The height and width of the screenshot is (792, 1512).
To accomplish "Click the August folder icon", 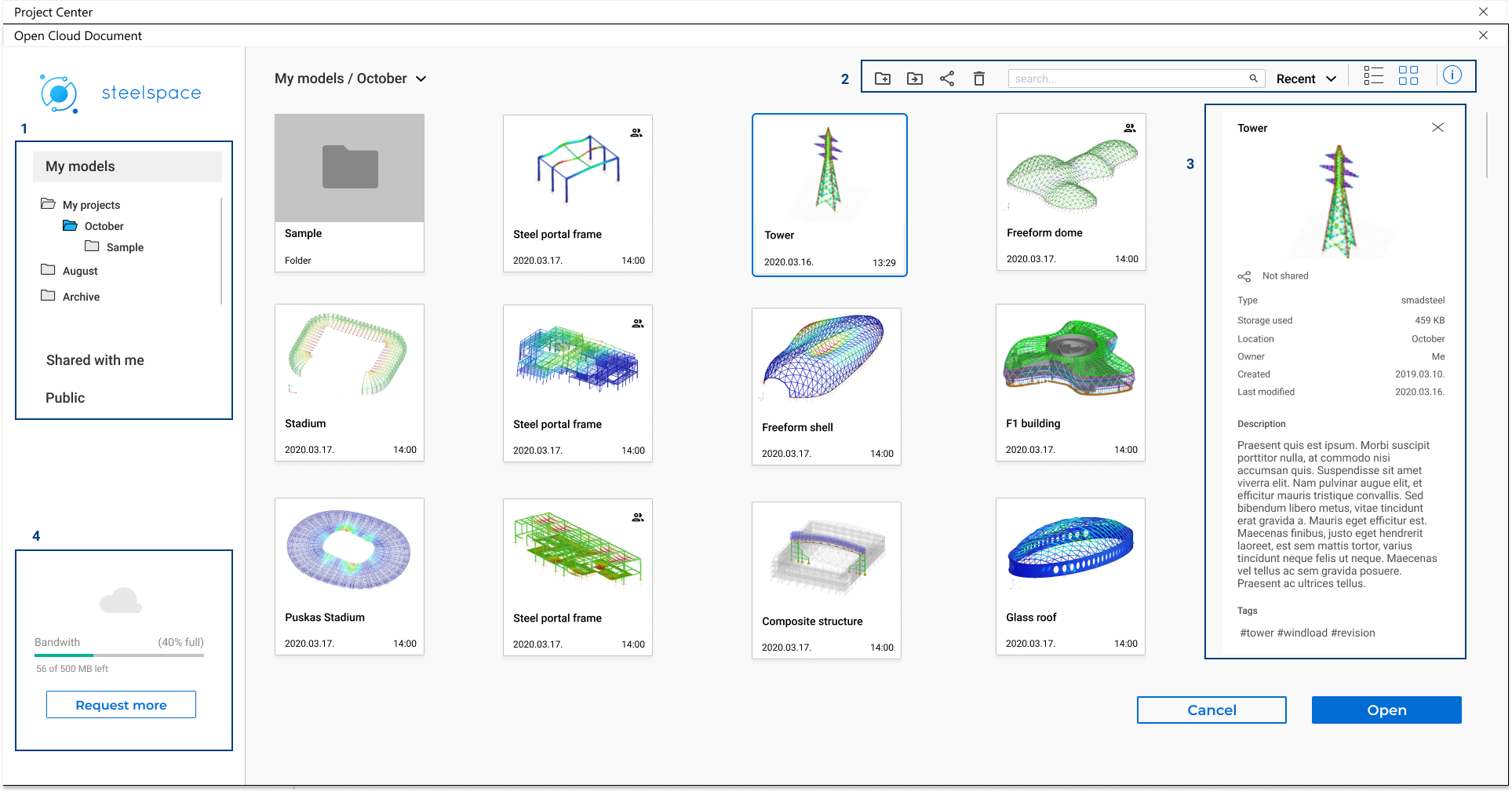I will tap(48, 270).
